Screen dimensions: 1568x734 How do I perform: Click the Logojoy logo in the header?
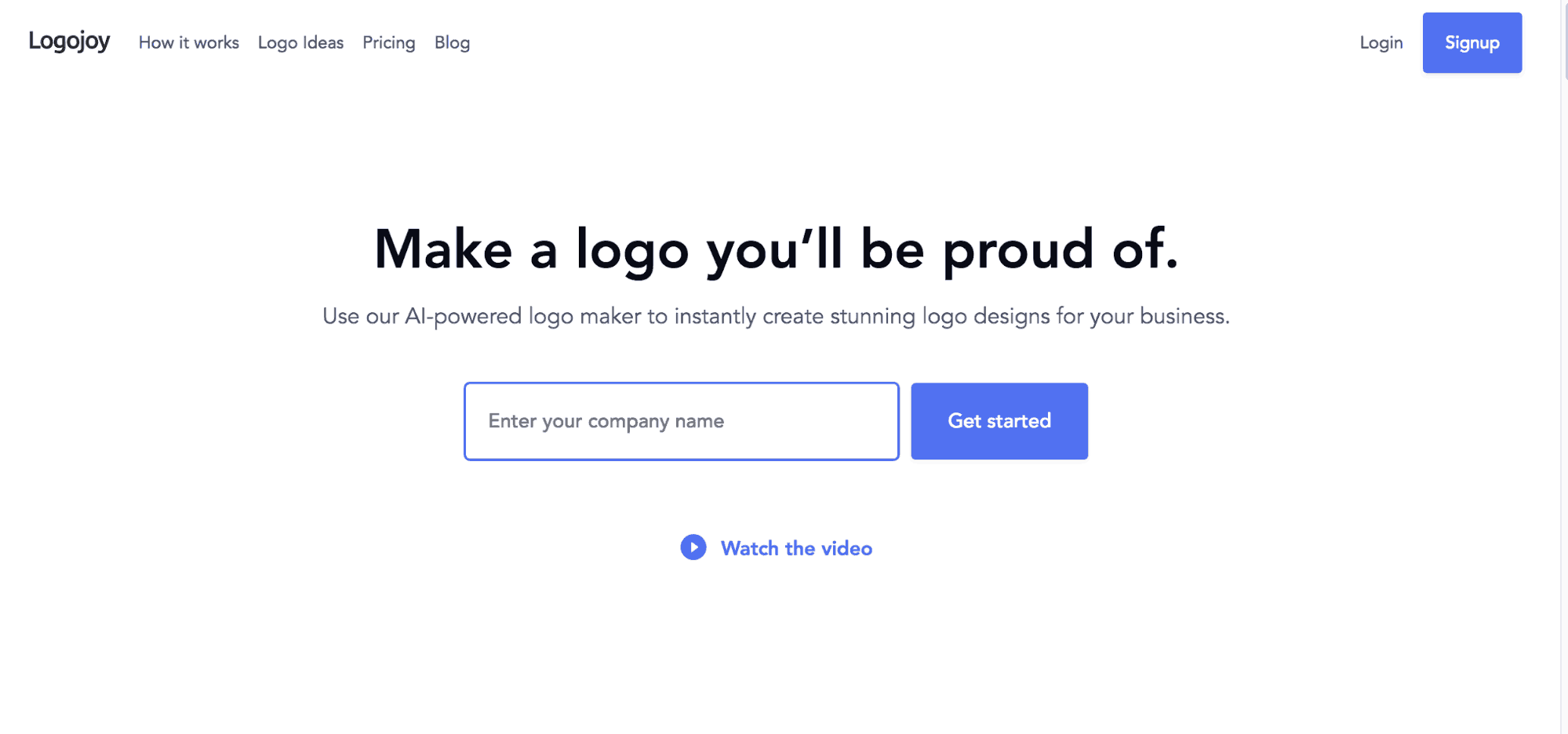[69, 41]
